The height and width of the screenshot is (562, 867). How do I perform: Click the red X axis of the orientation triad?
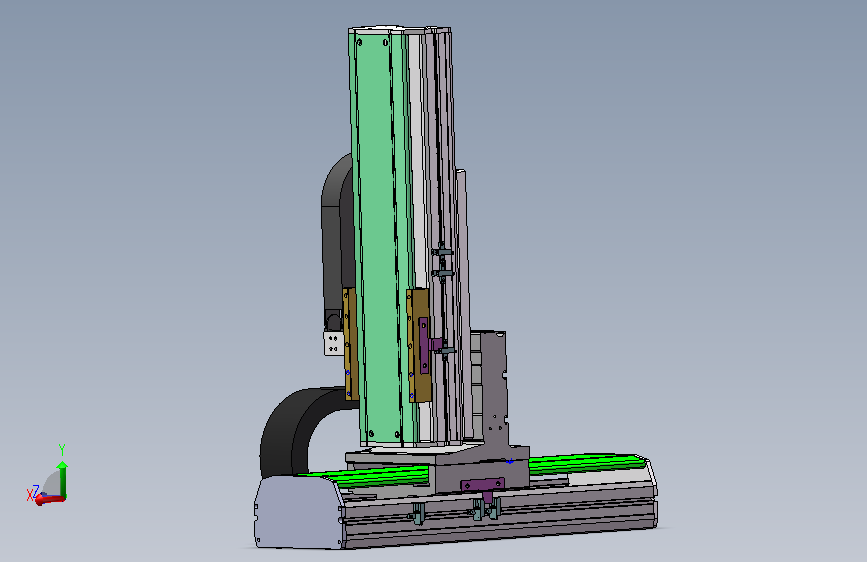pyautogui.click(x=50, y=500)
